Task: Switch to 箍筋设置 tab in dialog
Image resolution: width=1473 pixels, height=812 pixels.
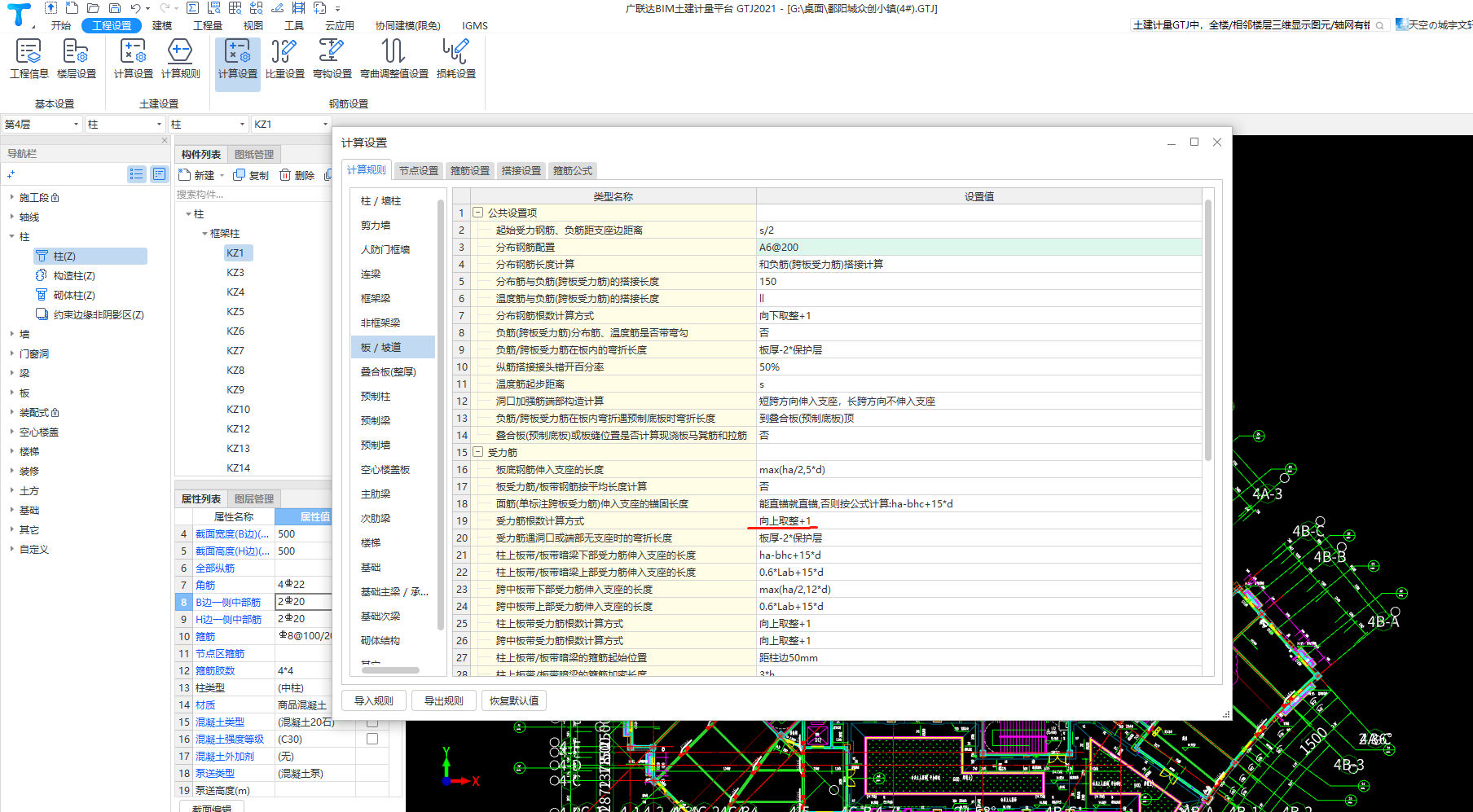Action: coord(470,170)
